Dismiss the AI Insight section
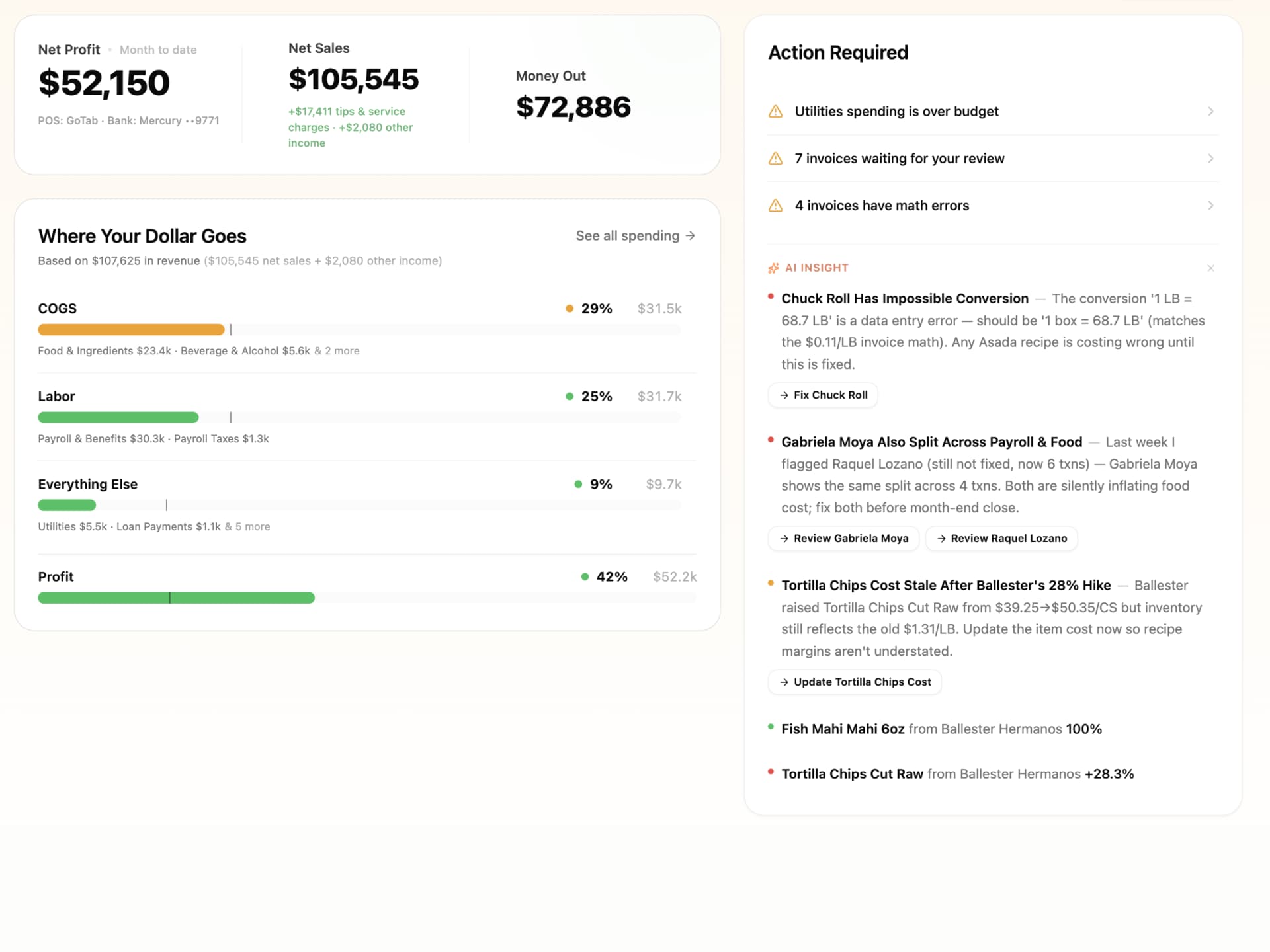The width and height of the screenshot is (1270, 952). click(x=1211, y=268)
